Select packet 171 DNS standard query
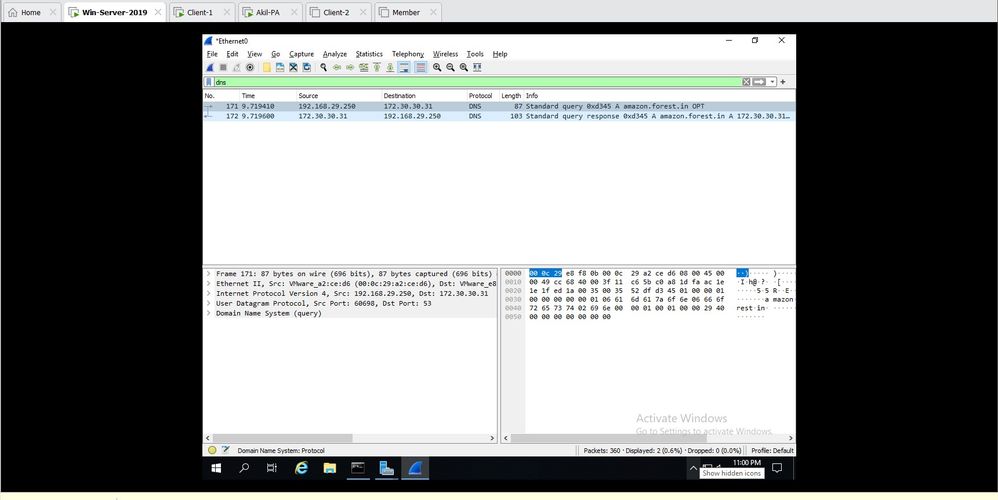Viewport: 998px width, 500px height. coord(499,106)
